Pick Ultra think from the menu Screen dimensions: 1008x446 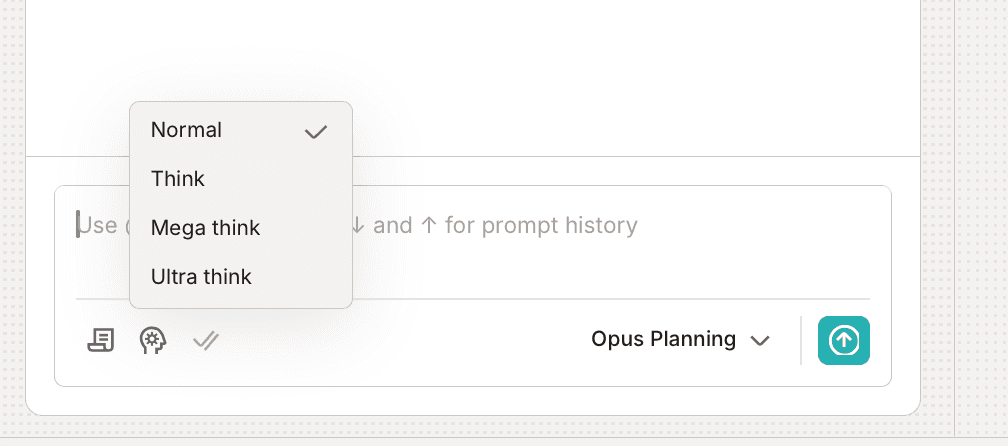click(201, 277)
